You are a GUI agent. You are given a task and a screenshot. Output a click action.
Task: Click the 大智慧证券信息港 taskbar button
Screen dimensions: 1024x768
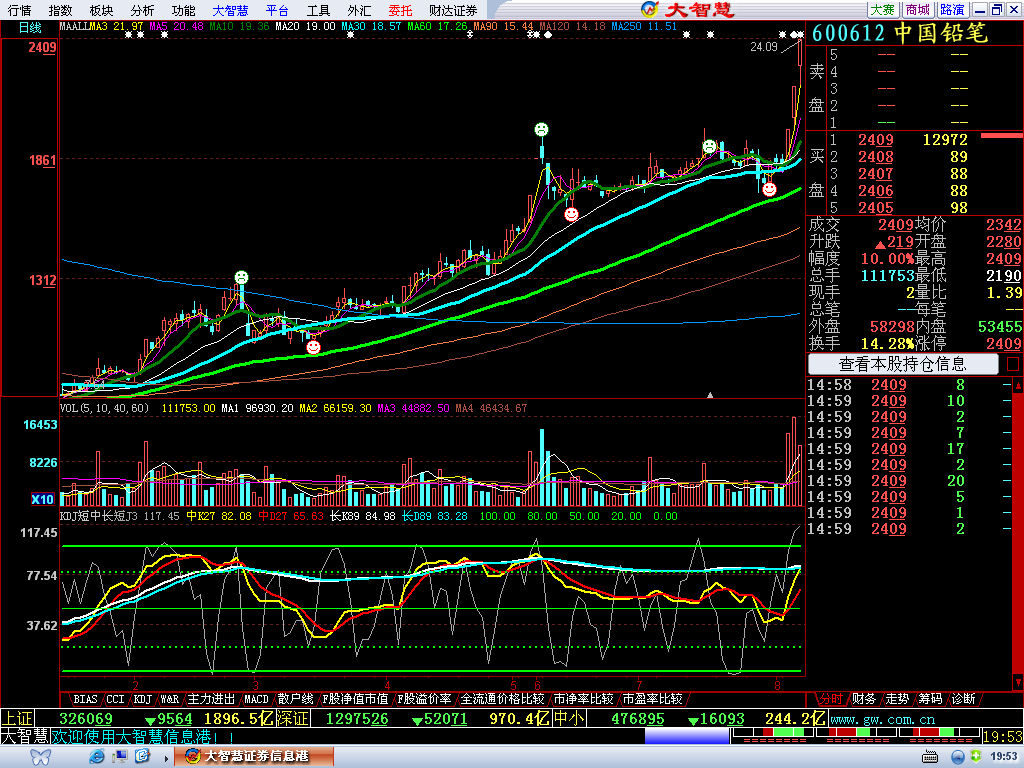coord(255,756)
